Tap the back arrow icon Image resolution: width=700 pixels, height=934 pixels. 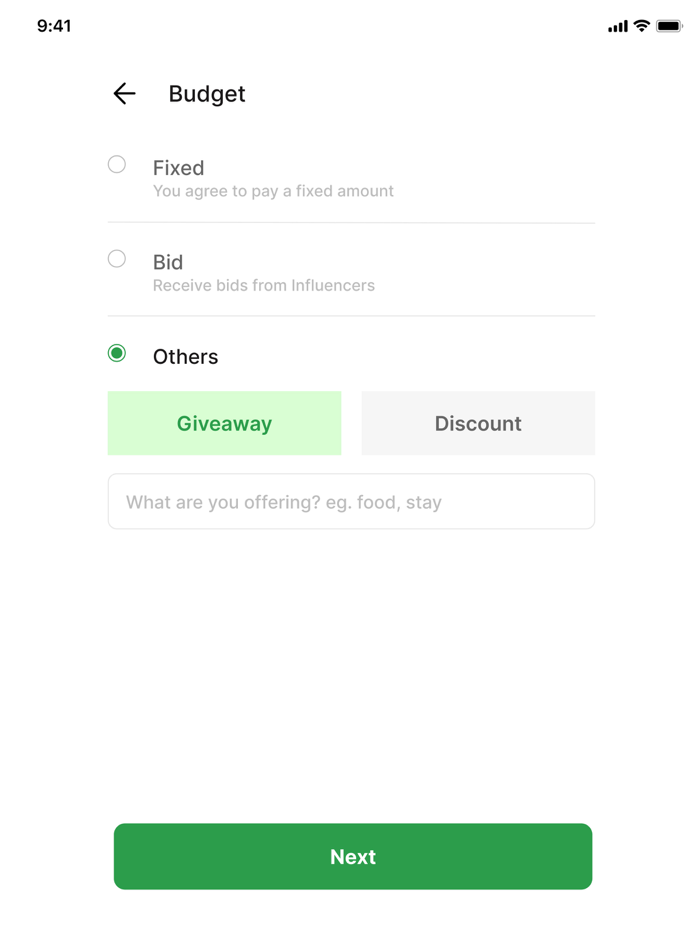123,93
